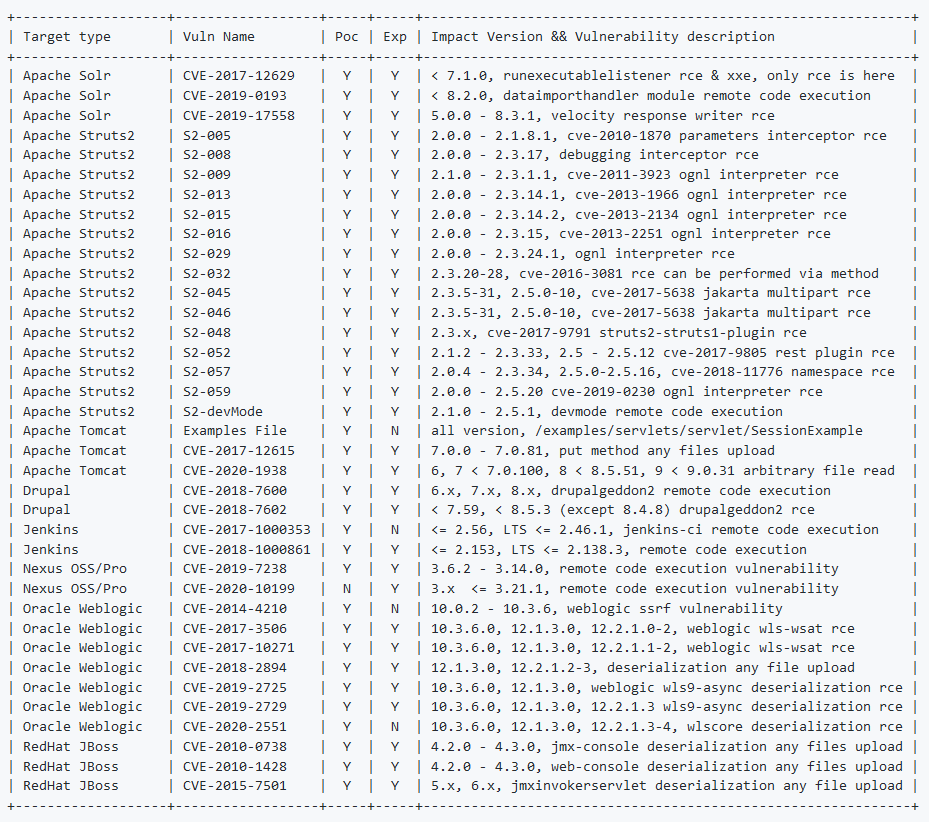This screenshot has width=929, height=822.
Task: Select the S2-057 vulnerability name
Action: (x=207, y=372)
